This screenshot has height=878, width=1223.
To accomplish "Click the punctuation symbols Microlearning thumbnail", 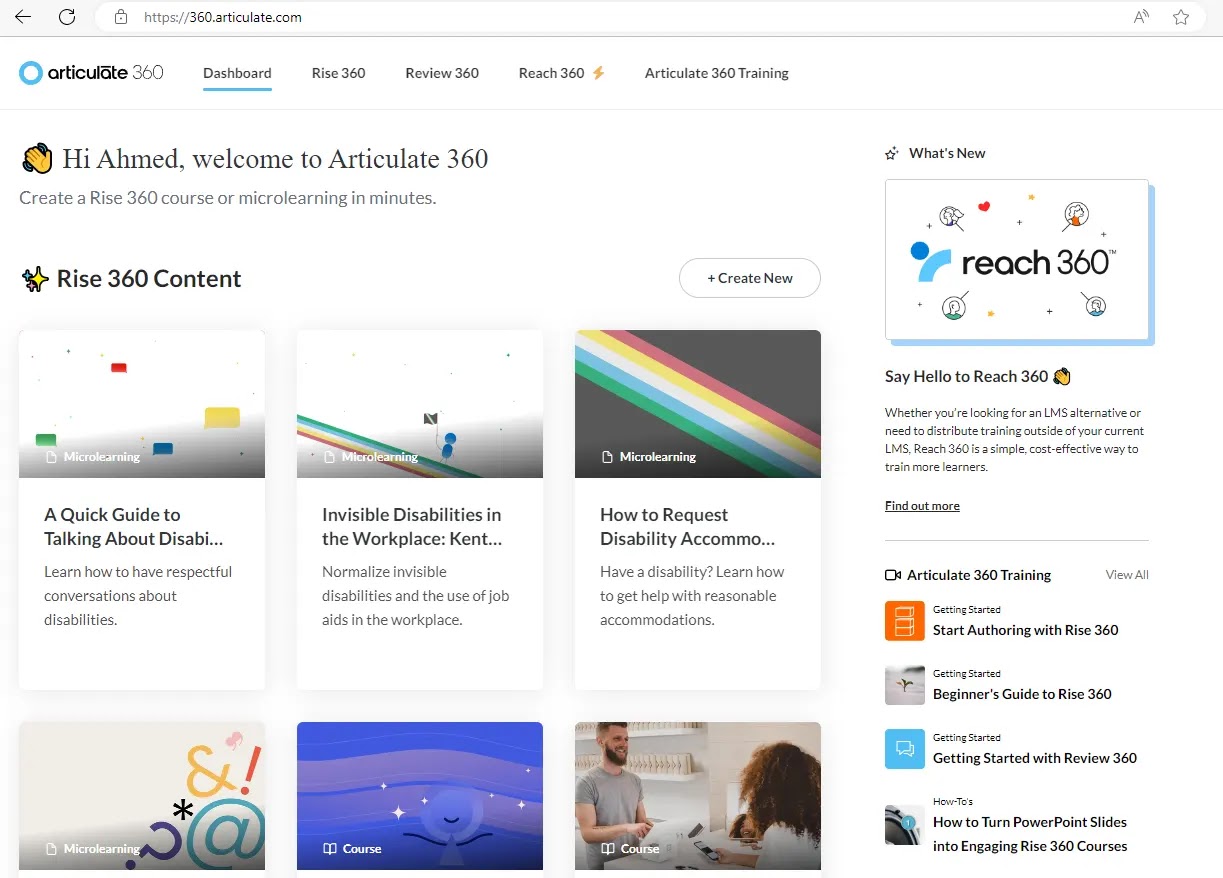I will click(142, 795).
